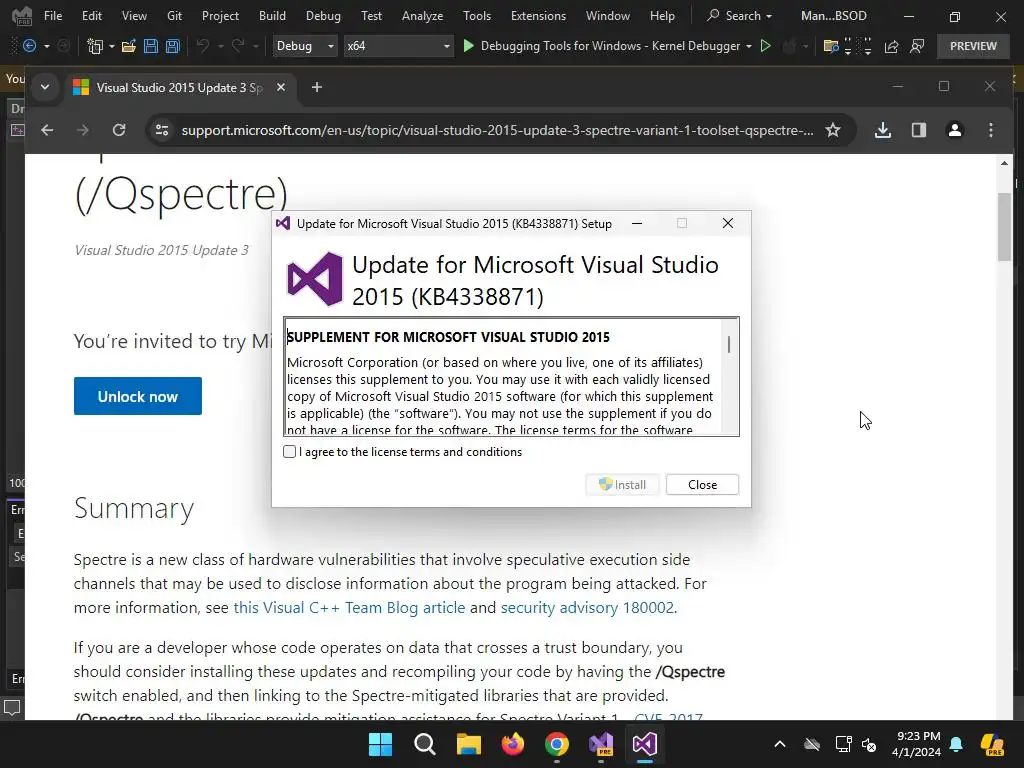Click the browser back arrow
This screenshot has width=1024, height=768.
point(47,130)
